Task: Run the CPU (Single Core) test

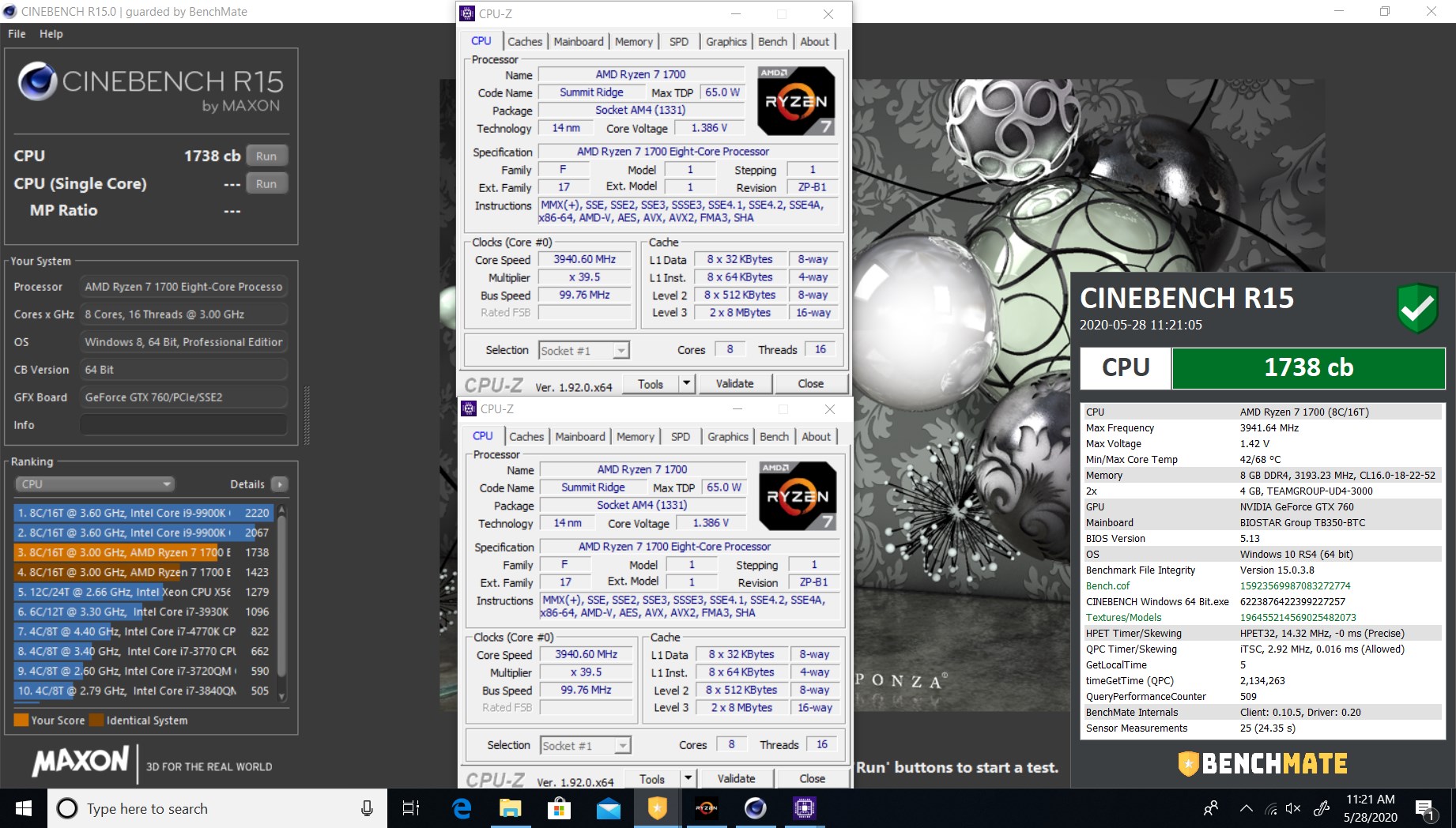Action: (266, 183)
